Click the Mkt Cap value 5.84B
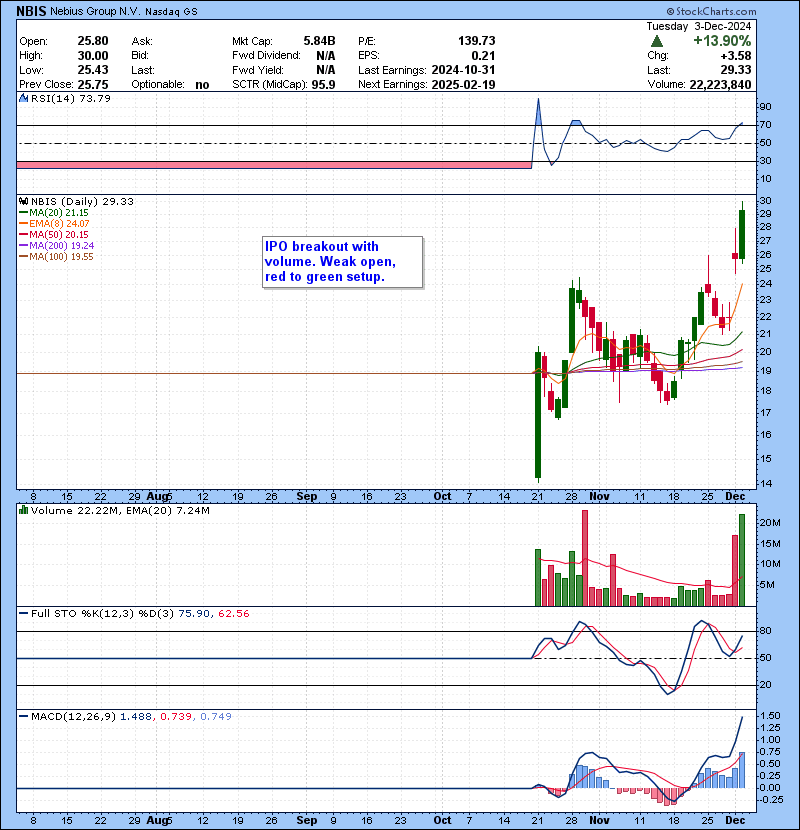The height and width of the screenshot is (830, 800). click(x=319, y=41)
